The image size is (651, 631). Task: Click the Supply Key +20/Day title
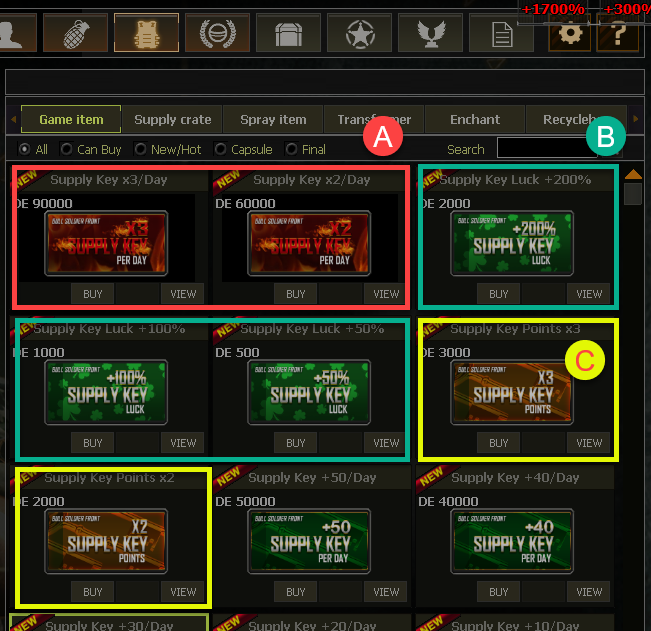pyautogui.click(x=312, y=625)
